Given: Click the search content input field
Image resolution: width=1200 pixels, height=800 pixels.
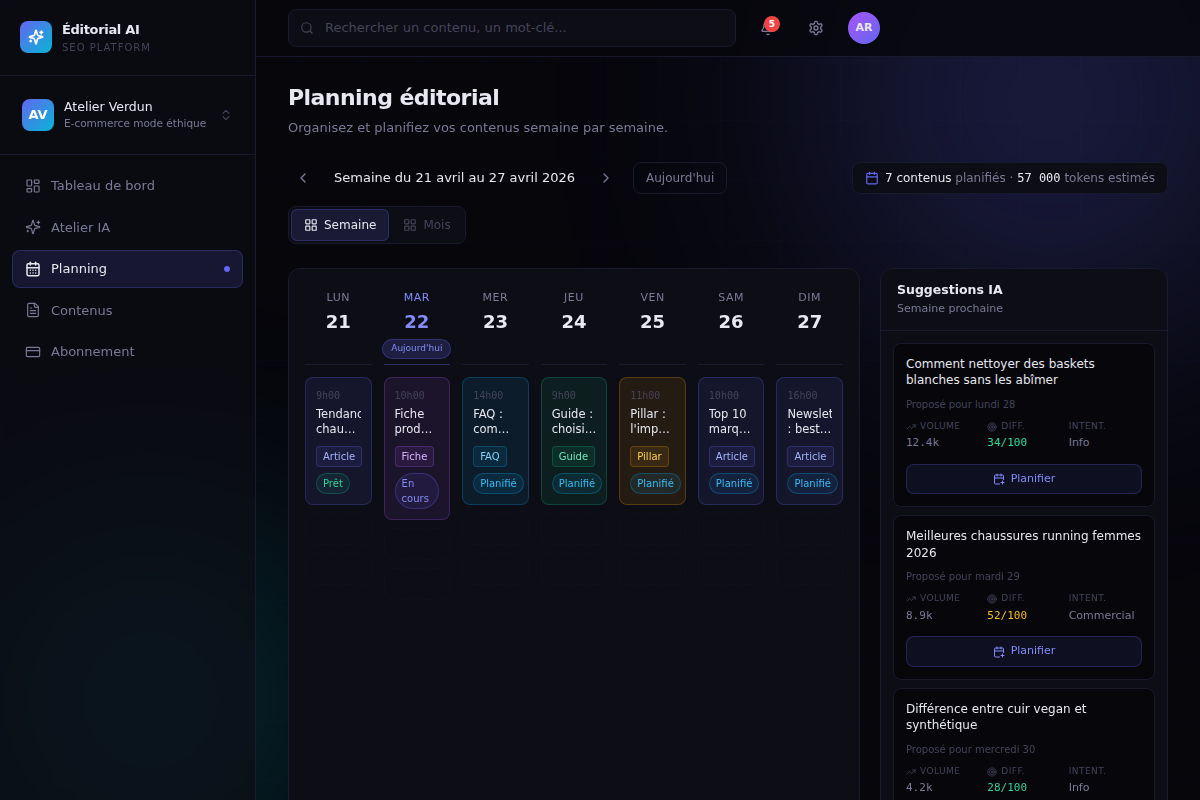Looking at the screenshot, I should coord(512,28).
